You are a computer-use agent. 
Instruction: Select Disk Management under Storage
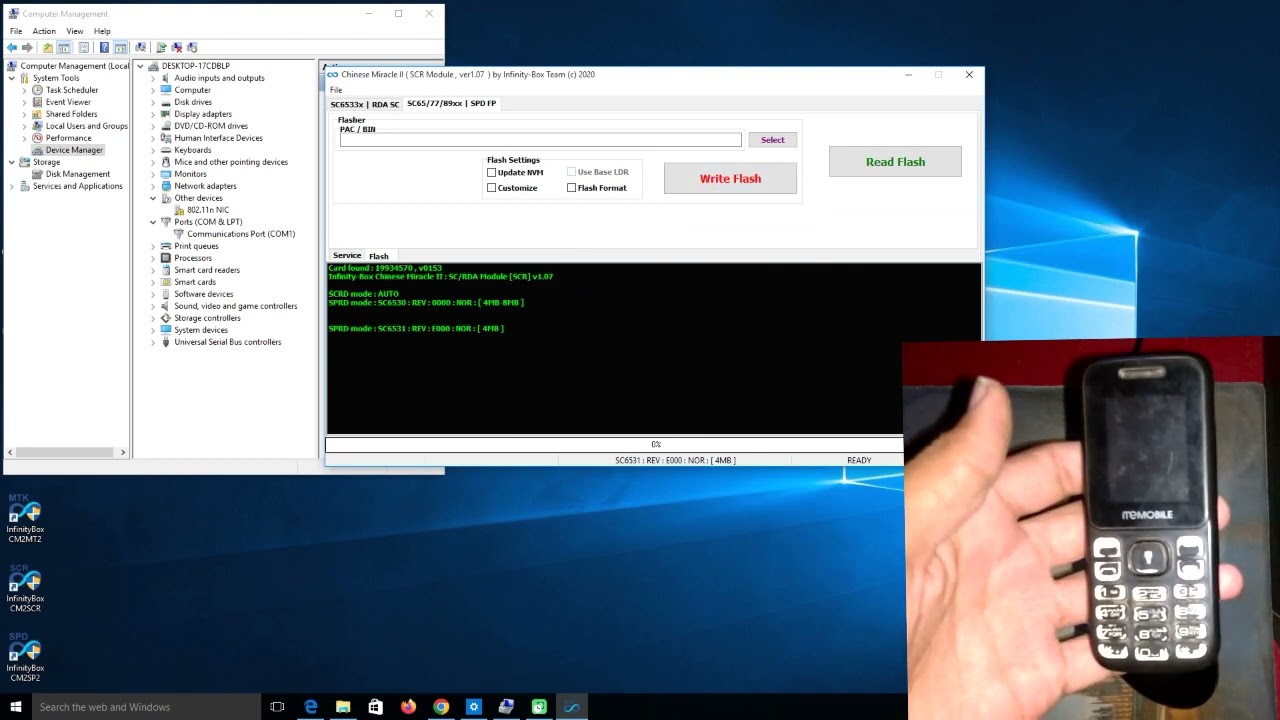[x=77, y=174]
